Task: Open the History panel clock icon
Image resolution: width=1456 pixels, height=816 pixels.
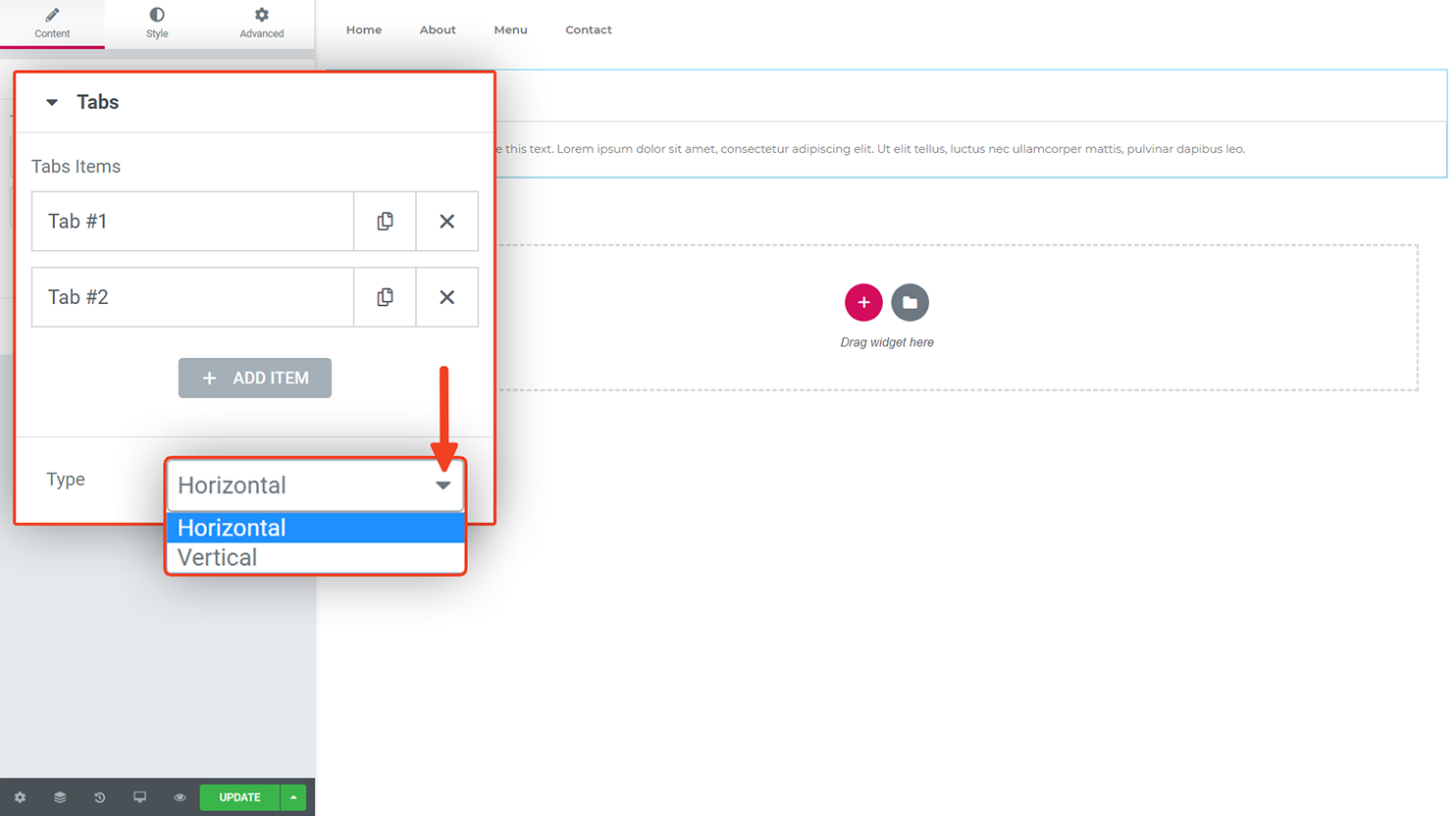Action: coord(99,797)
